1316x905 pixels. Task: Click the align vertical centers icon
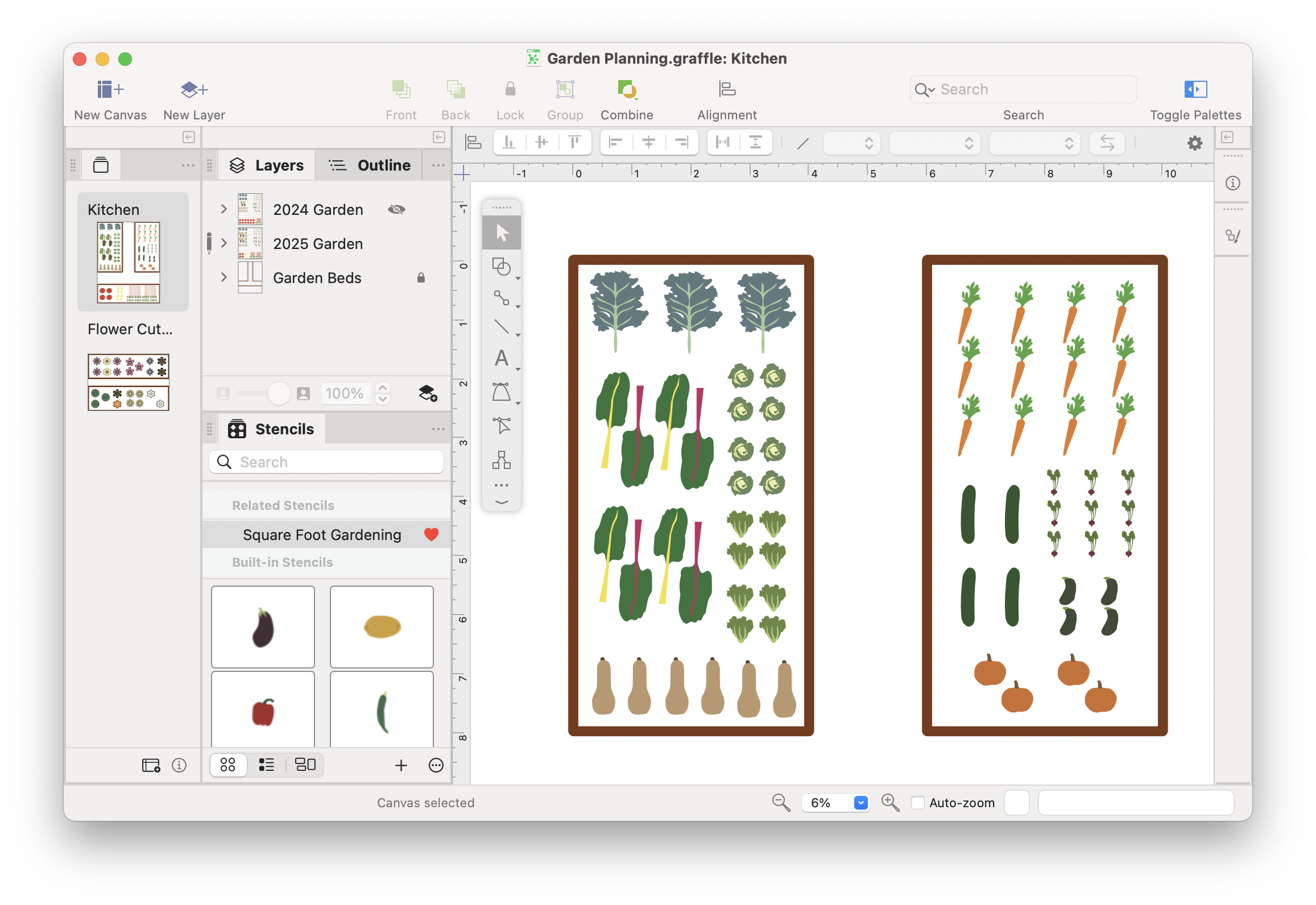542,142
